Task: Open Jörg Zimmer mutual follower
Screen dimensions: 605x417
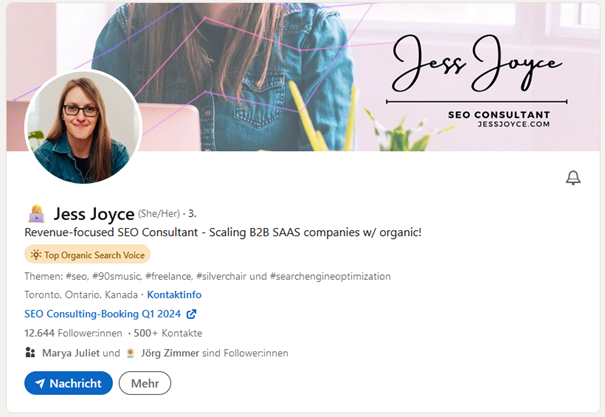Action: [170, 353]
